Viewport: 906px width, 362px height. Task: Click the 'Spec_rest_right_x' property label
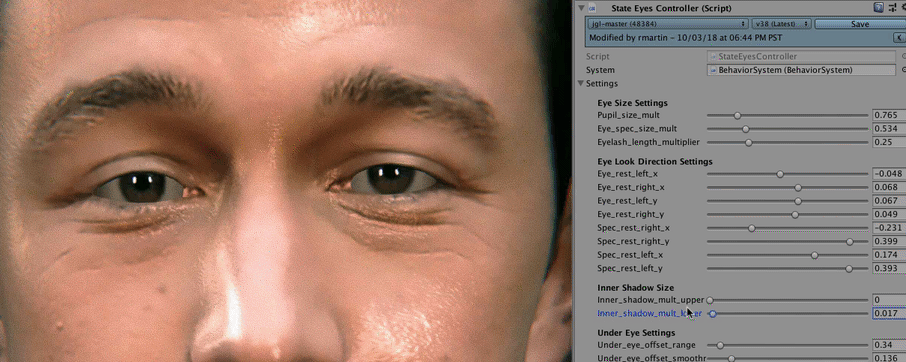(x=633, y=228)
